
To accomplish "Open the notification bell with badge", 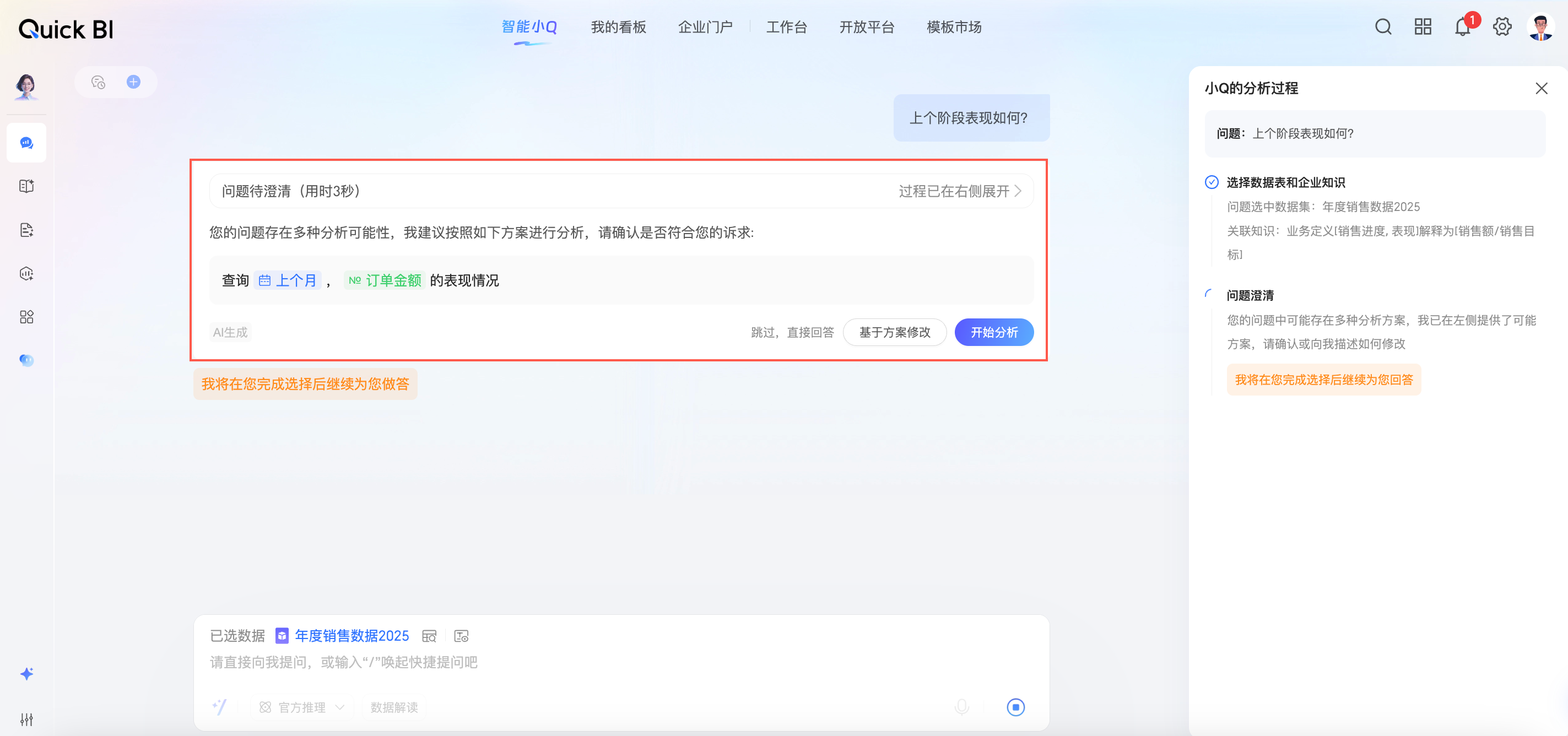I will point(1462,27).
